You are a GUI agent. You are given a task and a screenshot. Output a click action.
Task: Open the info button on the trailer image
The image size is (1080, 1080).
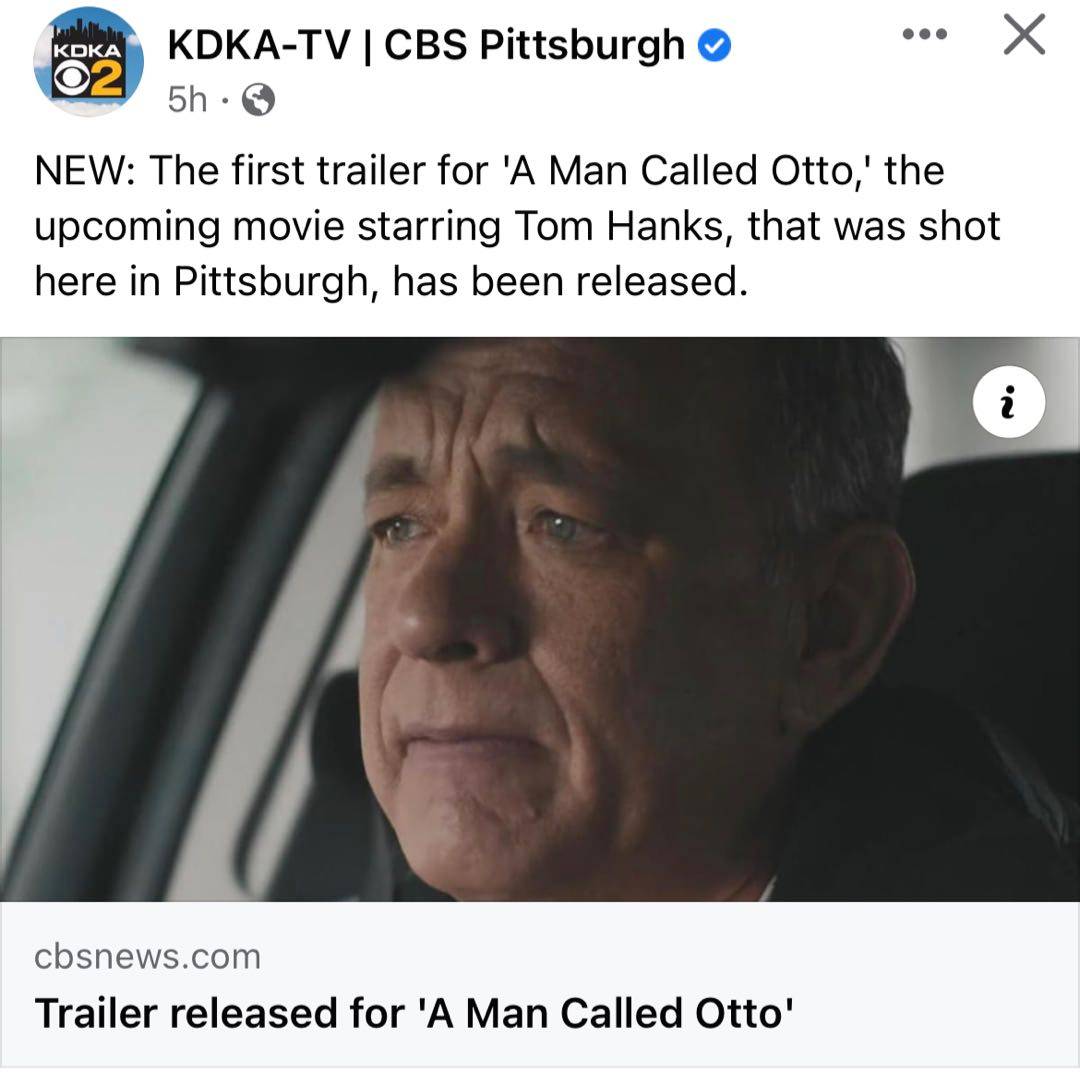(1009, 402)
